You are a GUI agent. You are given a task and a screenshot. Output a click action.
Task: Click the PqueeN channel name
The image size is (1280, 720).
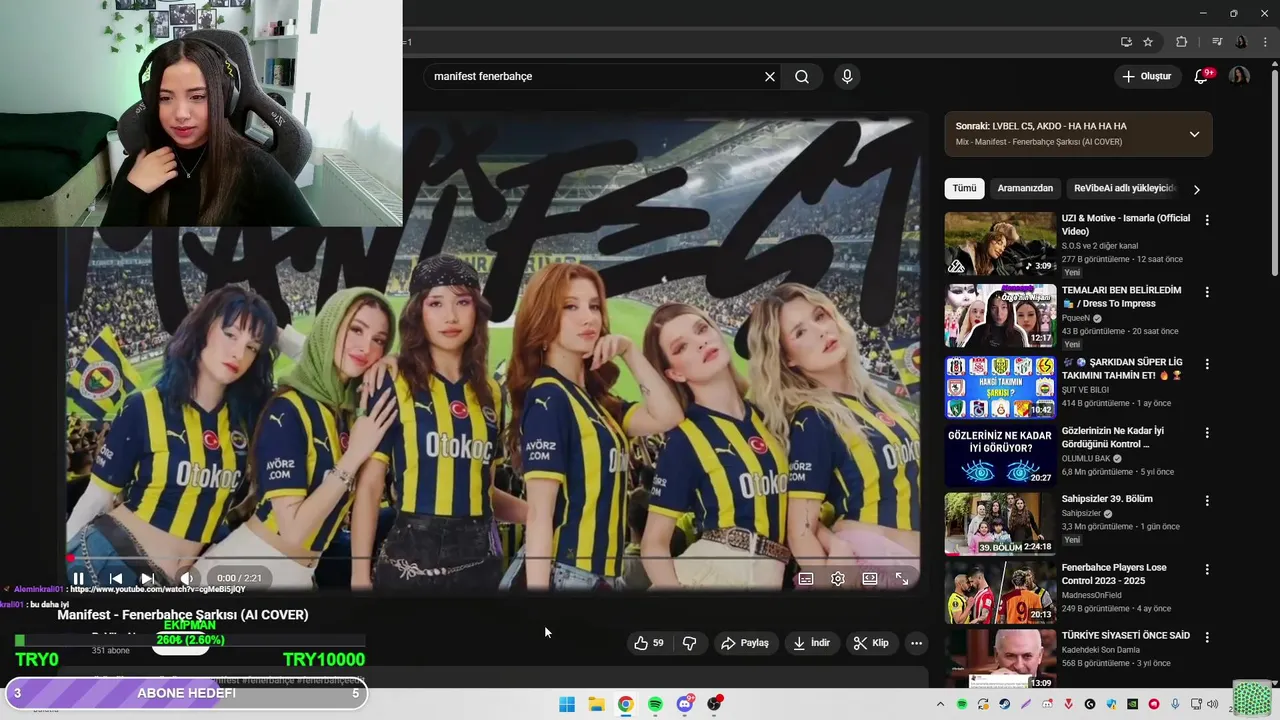coord(1076,318)
